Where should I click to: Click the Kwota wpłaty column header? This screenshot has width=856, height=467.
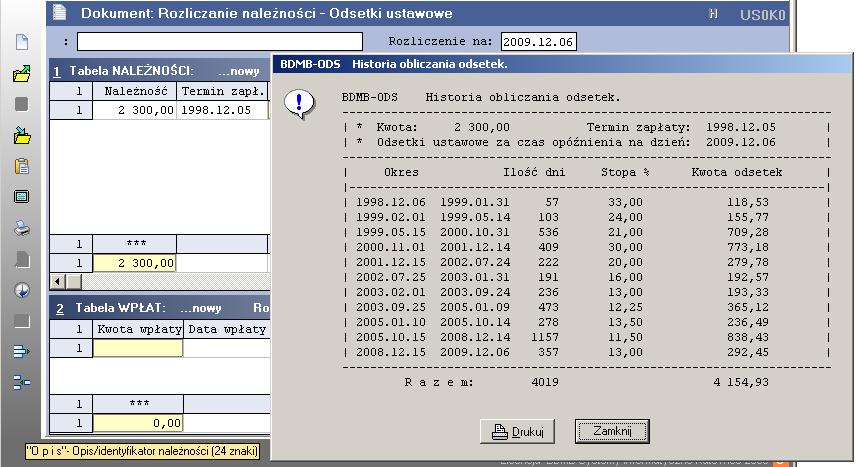pos(138,329)
